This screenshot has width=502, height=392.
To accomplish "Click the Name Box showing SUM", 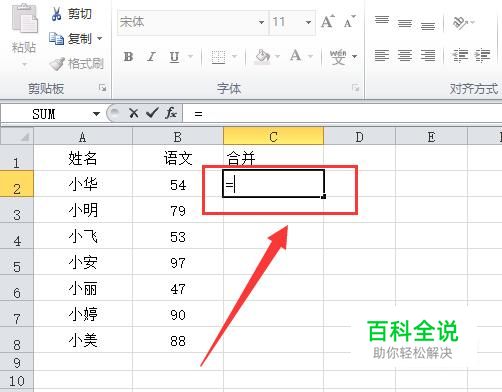I will pos(45,114).
